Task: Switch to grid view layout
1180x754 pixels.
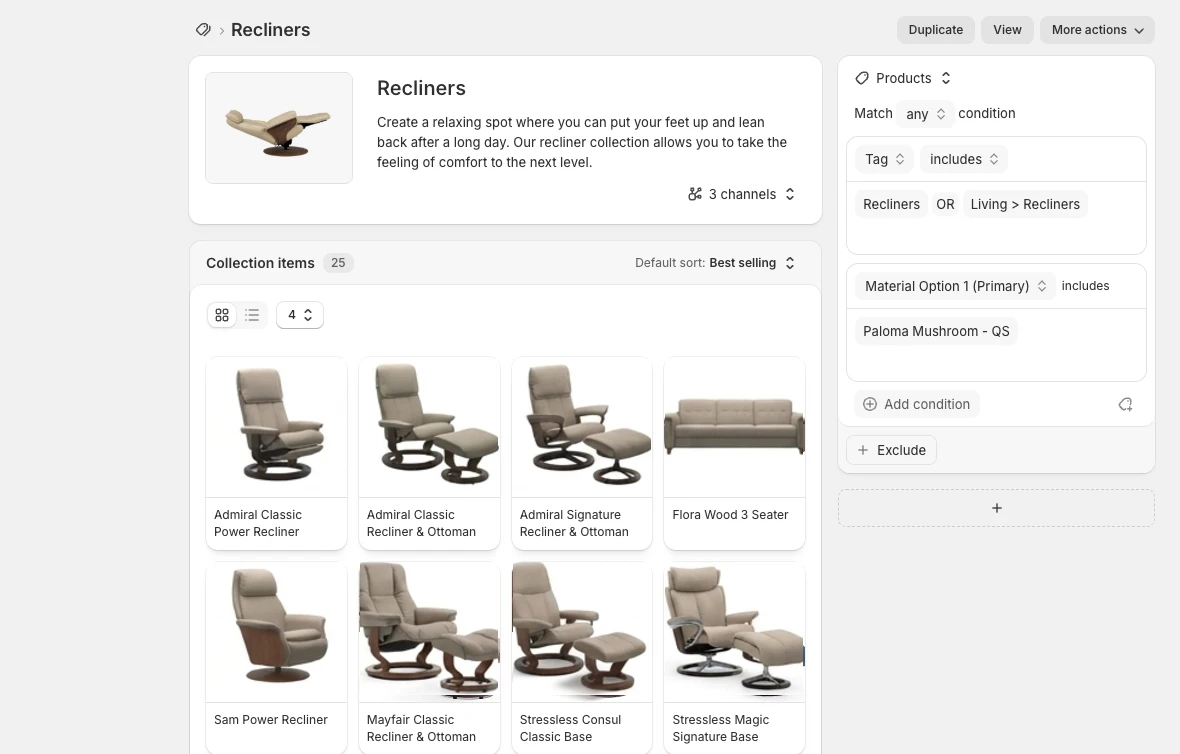Action: (x=222, y=315)
